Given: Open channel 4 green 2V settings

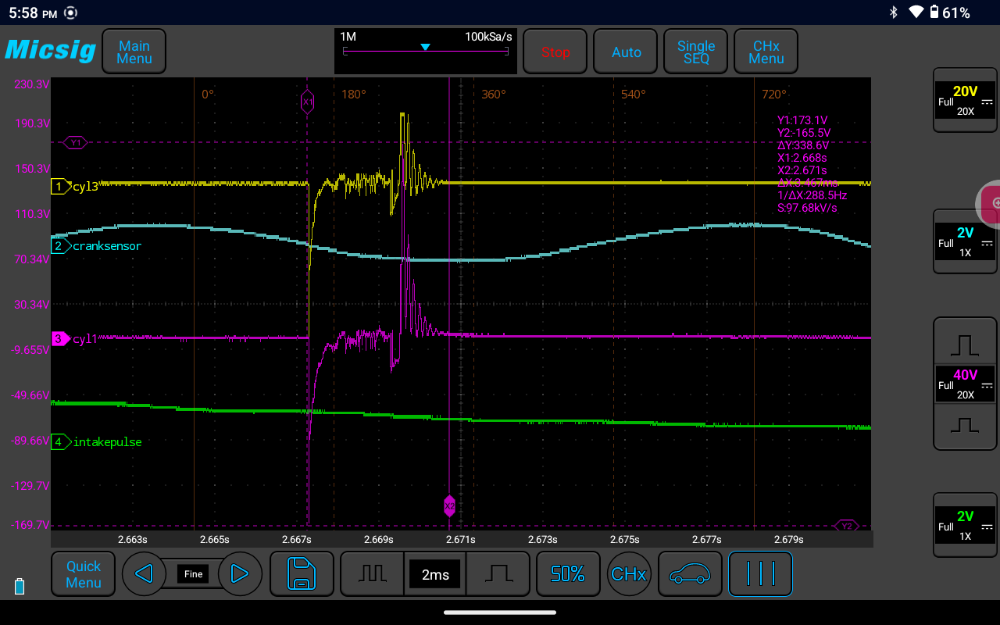Looking at the screenshot, I should (x=965, y=525).
